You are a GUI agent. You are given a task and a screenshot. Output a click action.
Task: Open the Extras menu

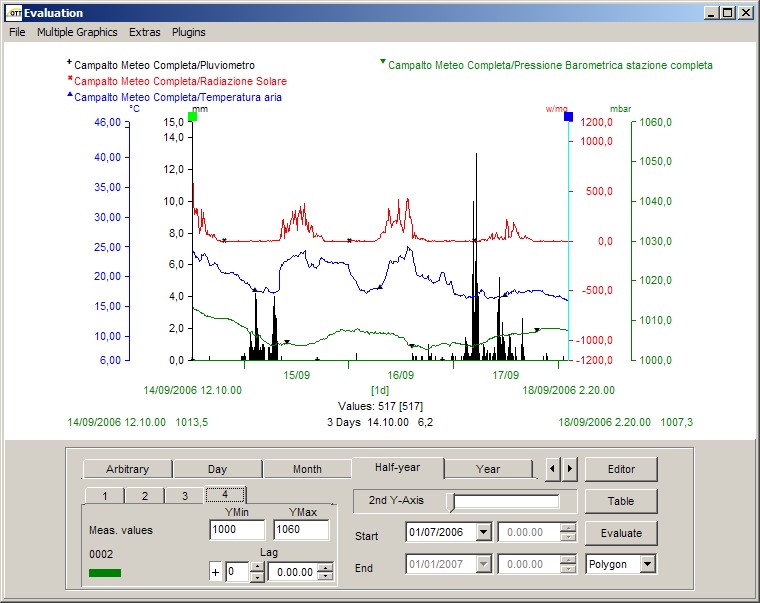tap(144, 32)
